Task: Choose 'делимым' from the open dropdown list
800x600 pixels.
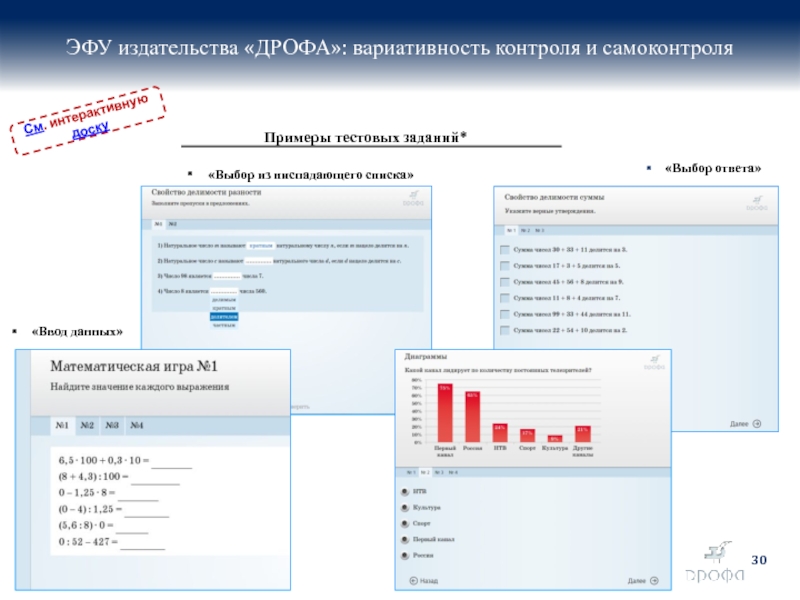Action: click(x=224, y=300)
